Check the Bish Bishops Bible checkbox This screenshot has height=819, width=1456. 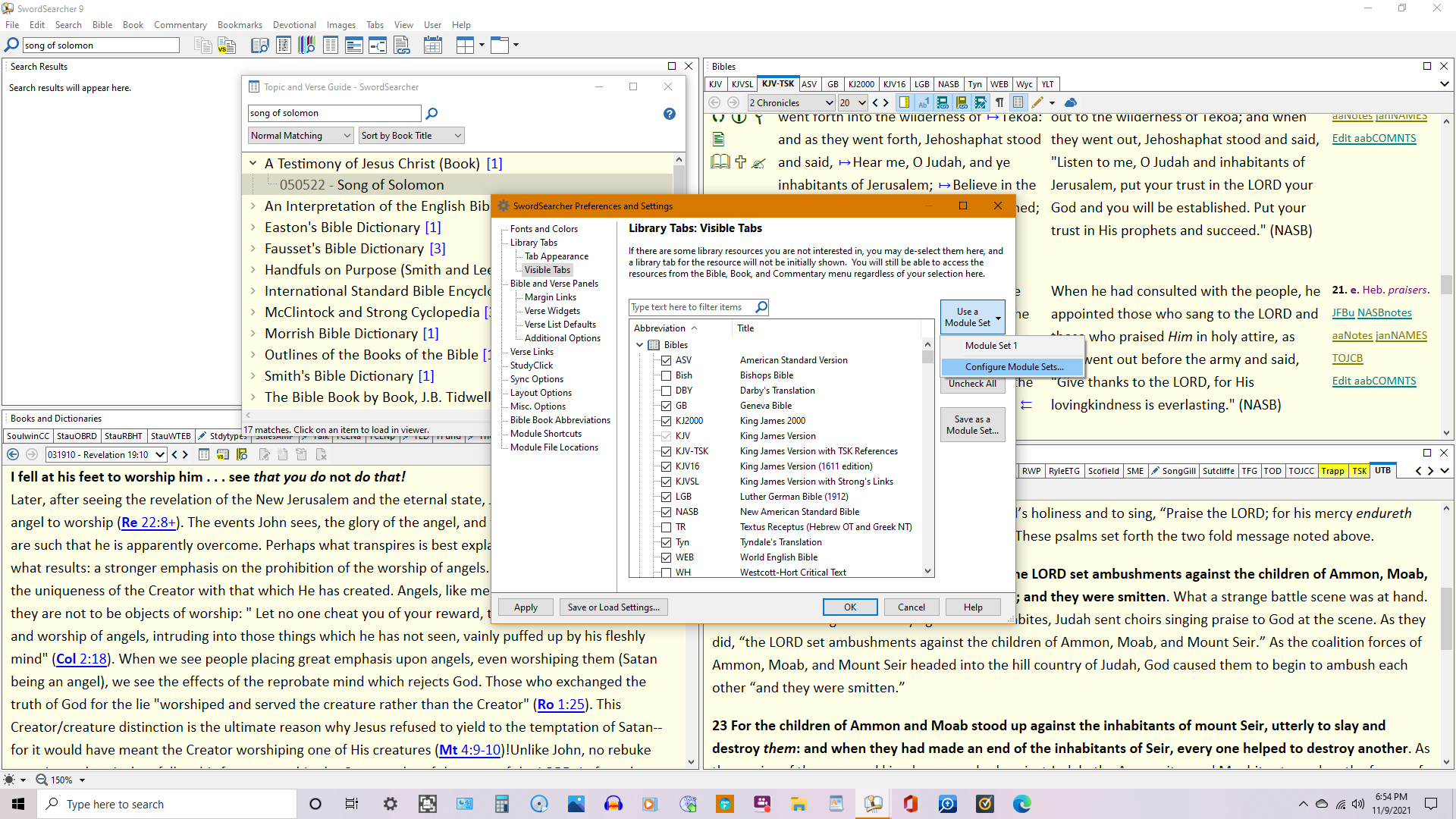click(666, 375)
